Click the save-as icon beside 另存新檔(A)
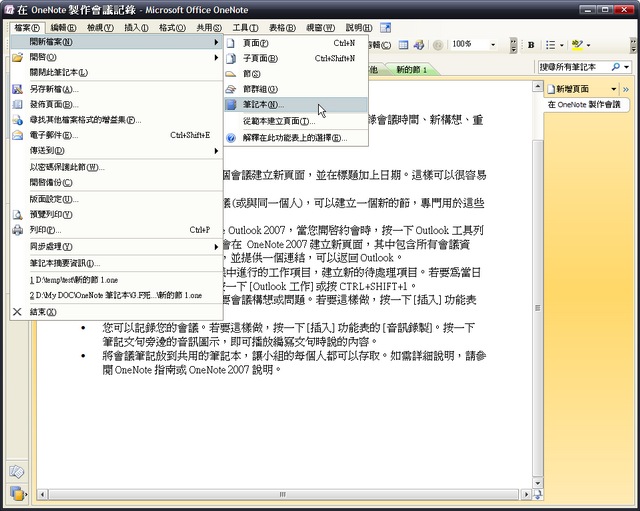Viewport: 640px width, 511px height. 17,89
